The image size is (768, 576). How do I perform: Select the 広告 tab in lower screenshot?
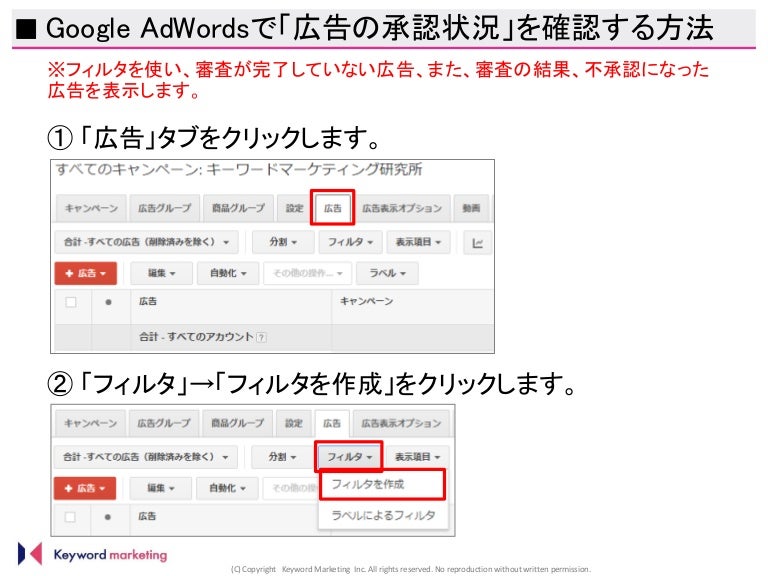click(x=332, y=424)
